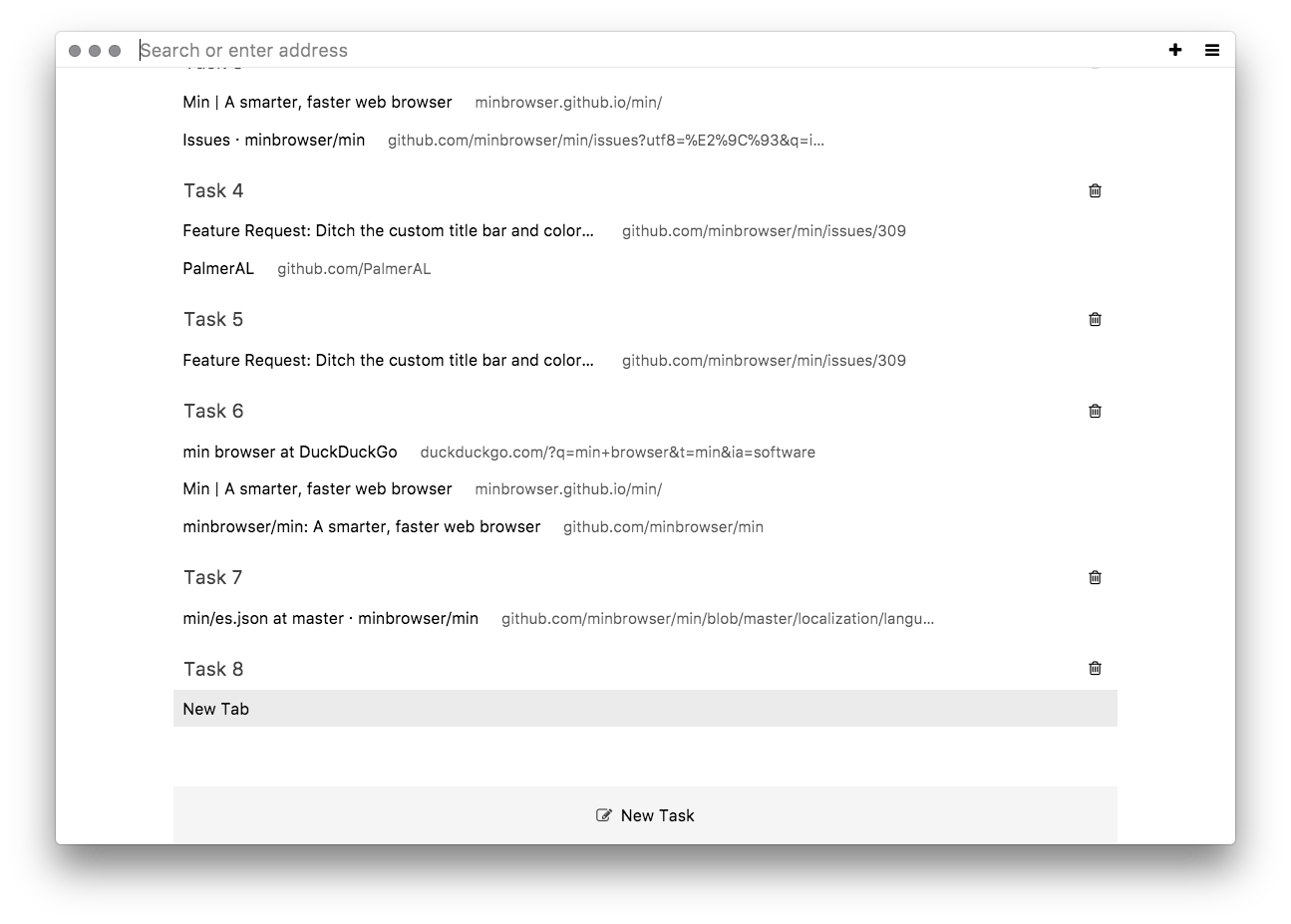The width and height of the screenshot is (1291, 924).
Task: Remove Task 6 via the trash icon
Action: tap(1095, 411)
